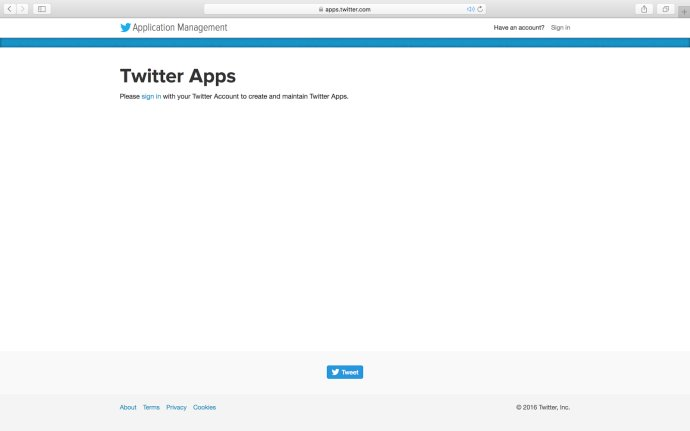Open the Privacy footer link

176,407
